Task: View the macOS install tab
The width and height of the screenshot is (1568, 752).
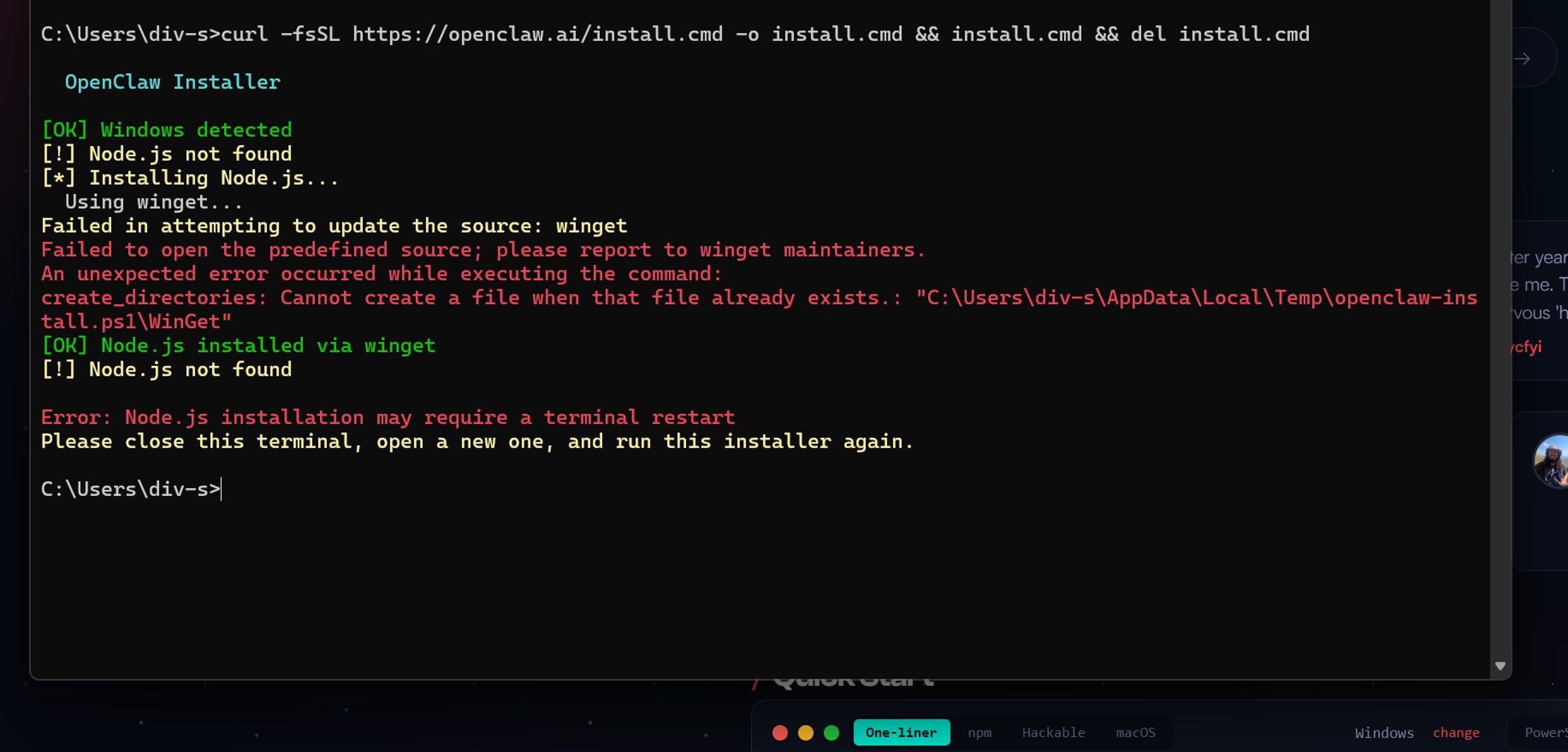Action: (x=1136, y=732)
